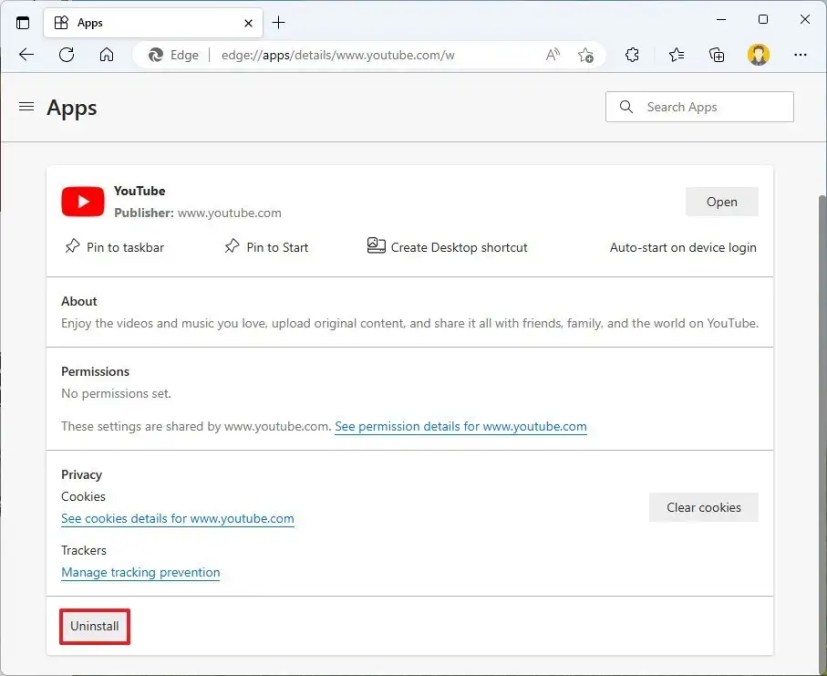Minimize the Edge window
The height and width of the screenshot is (676, 827).
(x=721, y=20)
